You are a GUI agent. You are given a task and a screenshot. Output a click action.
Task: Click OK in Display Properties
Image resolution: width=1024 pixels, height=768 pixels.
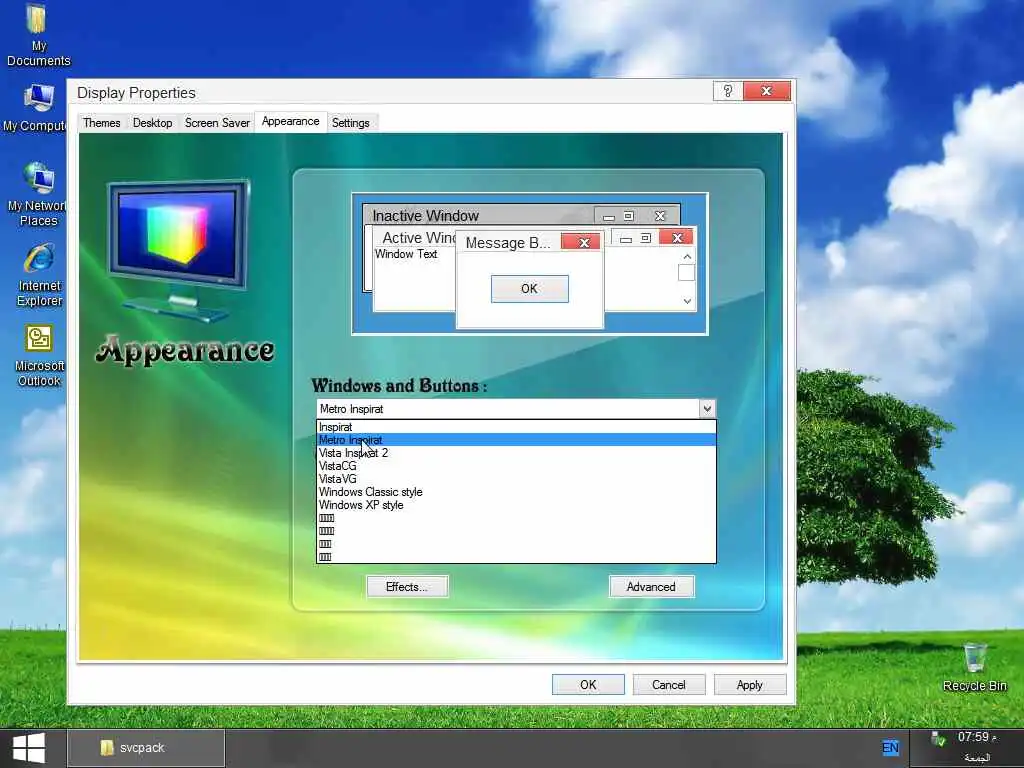588,684
